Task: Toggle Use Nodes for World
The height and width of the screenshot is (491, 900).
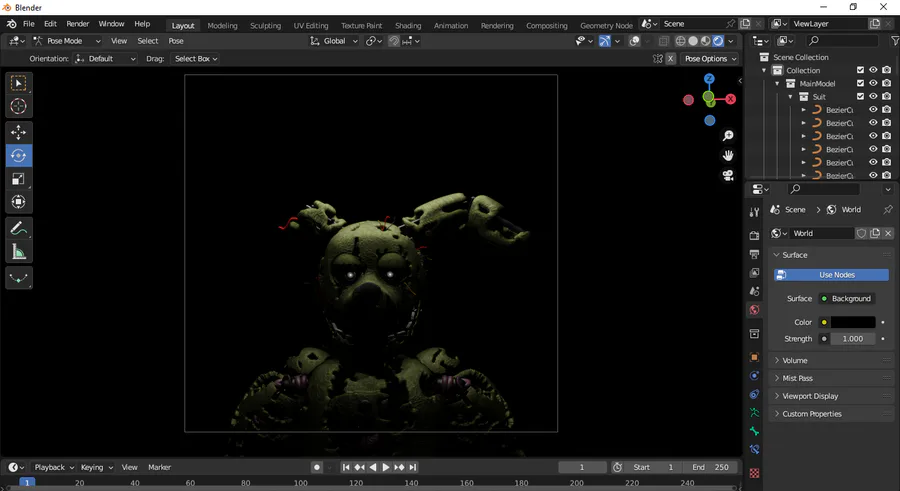Action: click(x=831, y=275)
